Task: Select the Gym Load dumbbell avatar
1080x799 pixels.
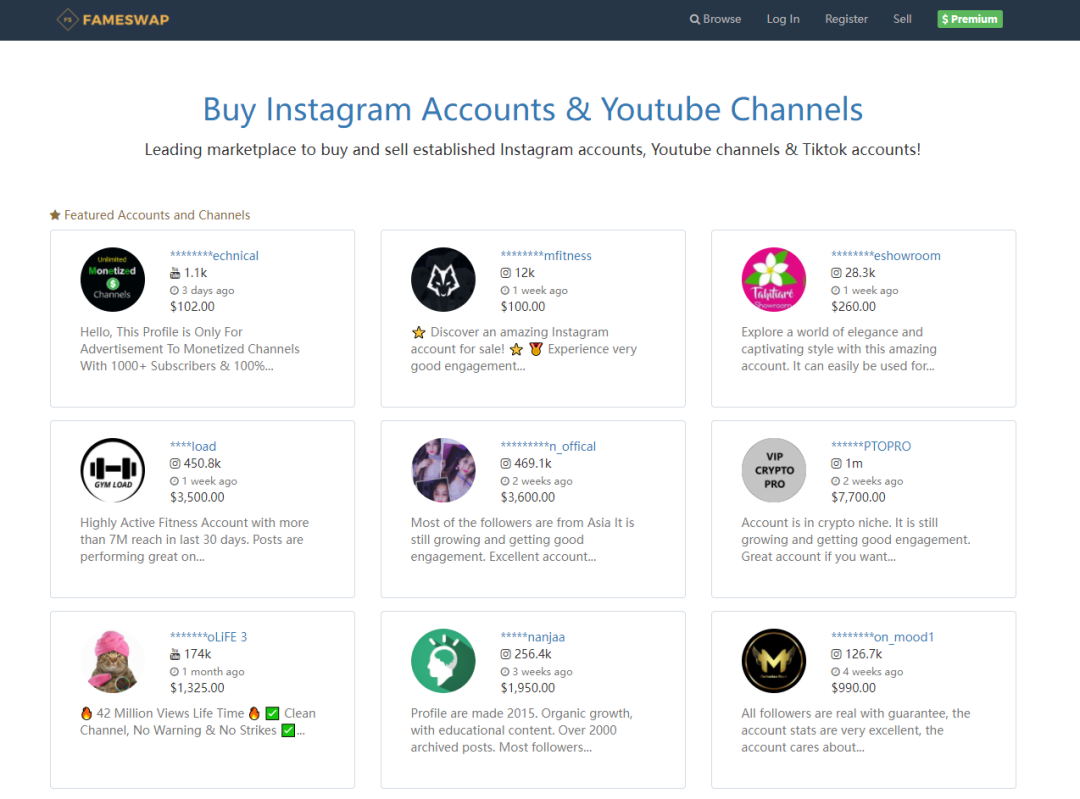Action: (x=113, y=470)
